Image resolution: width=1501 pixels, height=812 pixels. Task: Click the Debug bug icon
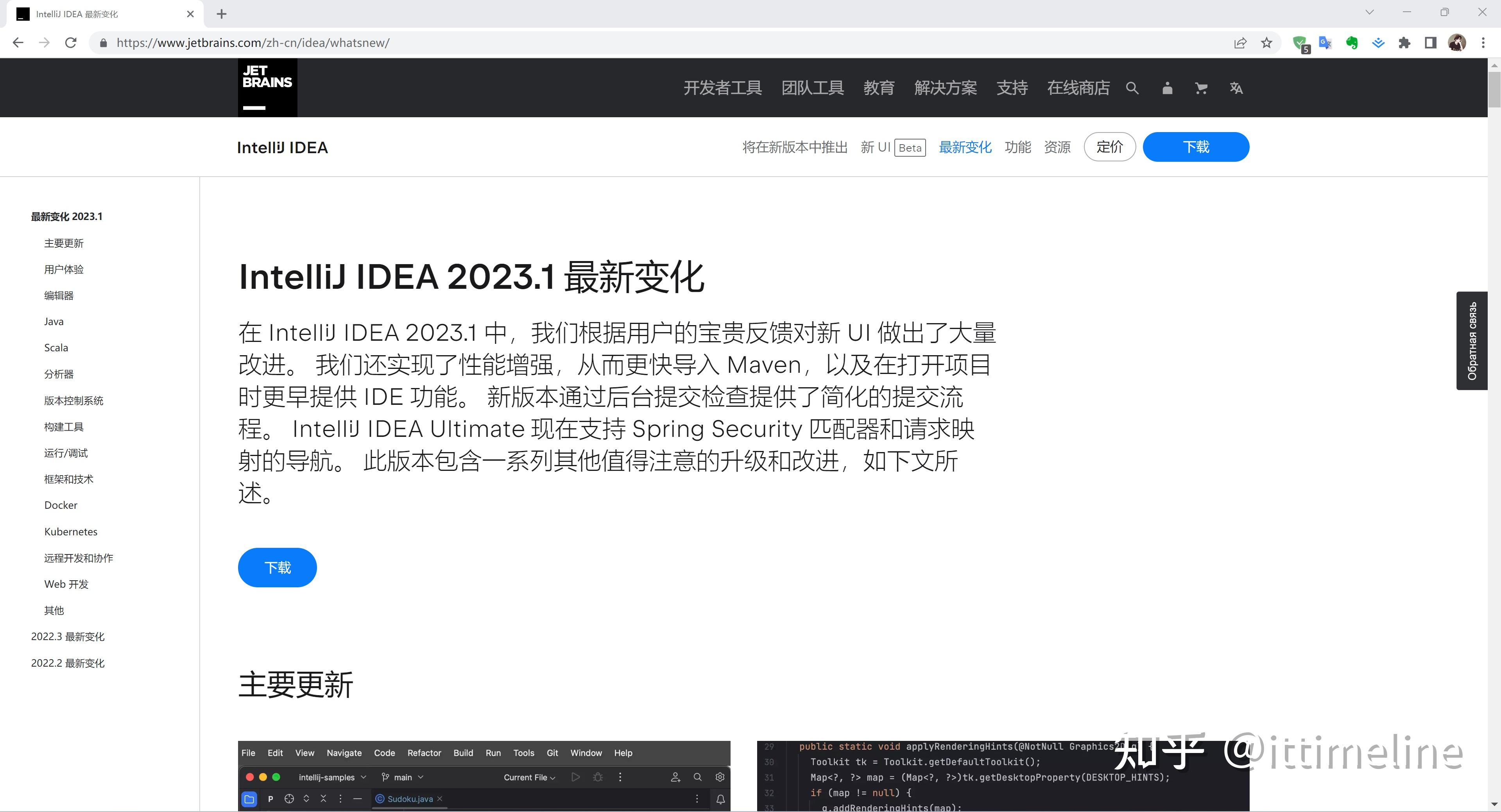tap(598, 777)
